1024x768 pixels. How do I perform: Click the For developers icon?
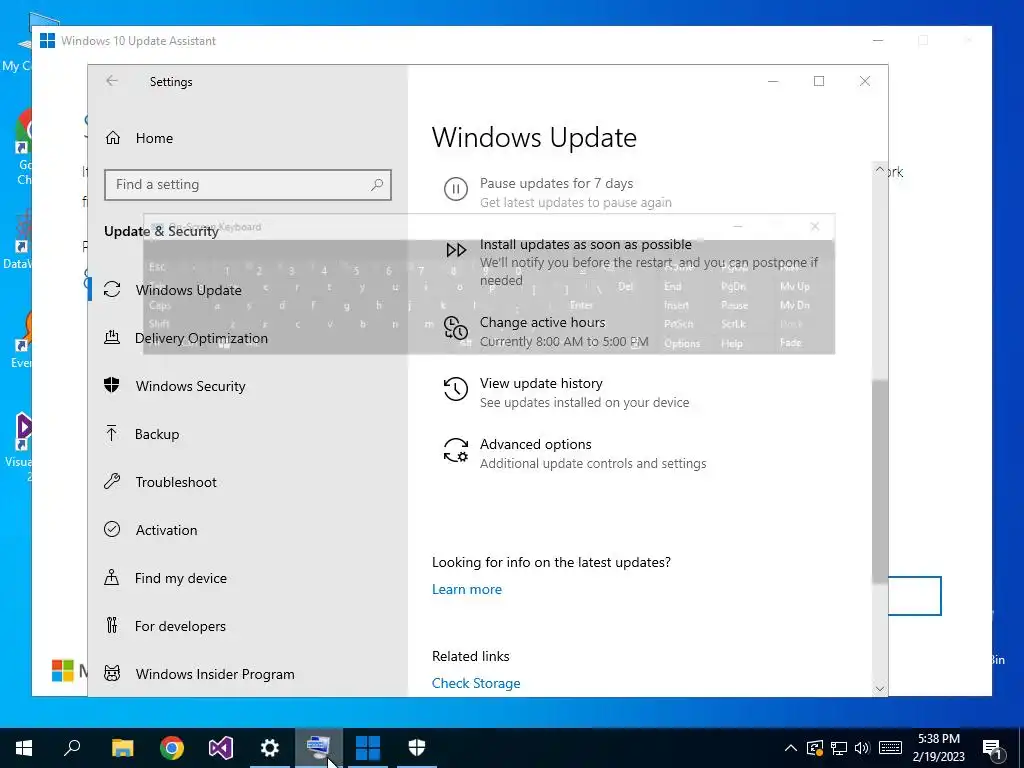click(x=112, y=626)
